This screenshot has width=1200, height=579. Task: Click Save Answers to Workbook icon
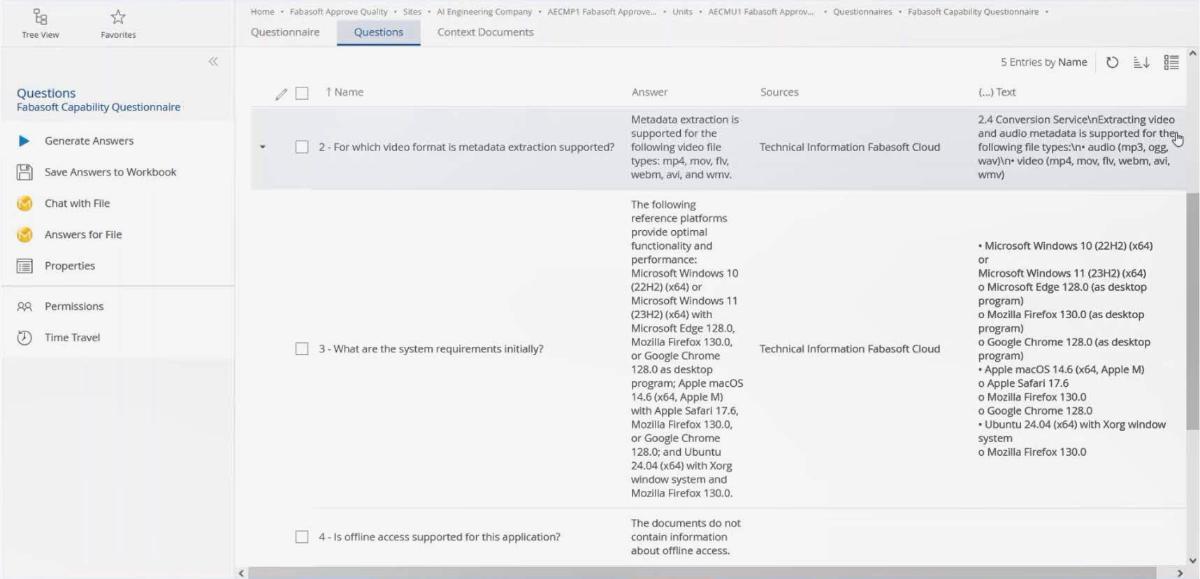25,172
